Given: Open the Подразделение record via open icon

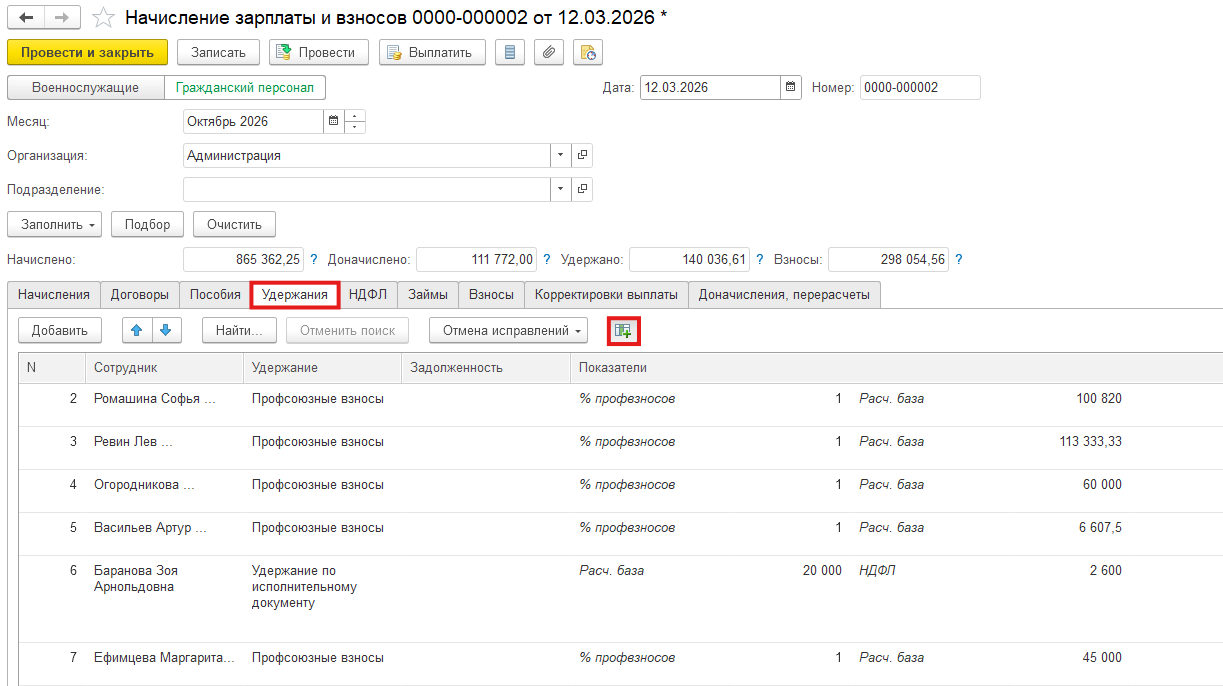Looking at the screenshot, I should pos(582,189).
